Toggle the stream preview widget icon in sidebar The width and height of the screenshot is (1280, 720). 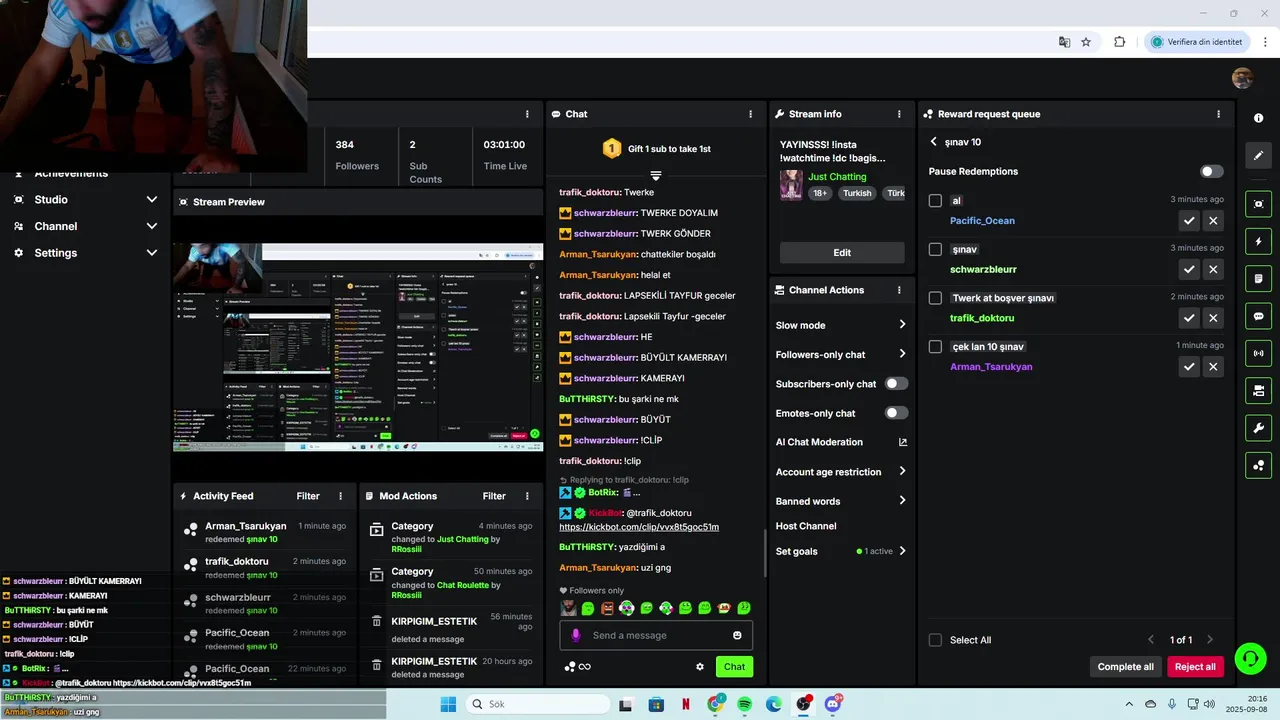tap(1258, 204)
